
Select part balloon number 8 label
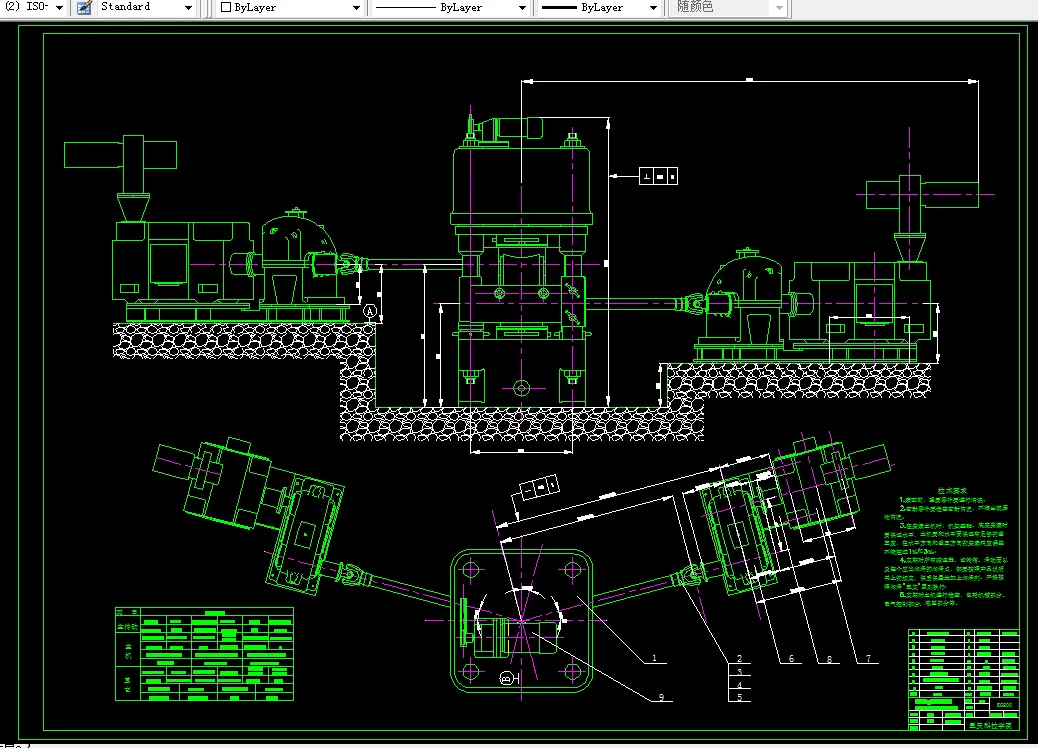pos(829,659)
